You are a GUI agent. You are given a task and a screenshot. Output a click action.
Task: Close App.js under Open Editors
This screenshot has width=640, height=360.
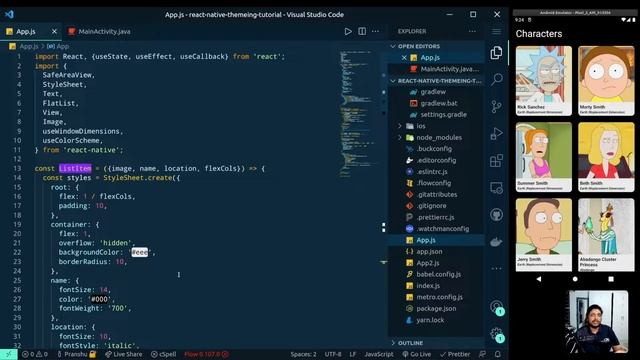pos(404,58)
